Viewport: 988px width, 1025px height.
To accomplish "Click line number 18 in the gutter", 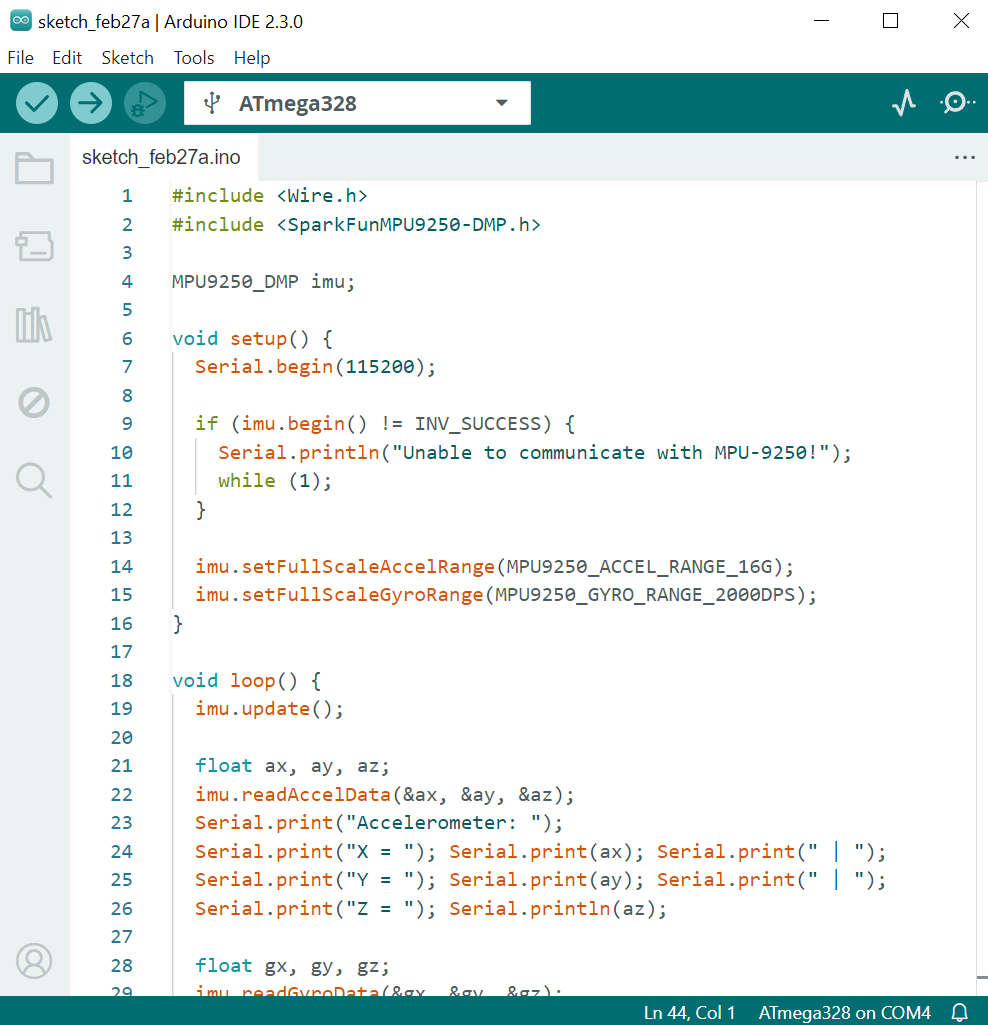I will (122, 681).
